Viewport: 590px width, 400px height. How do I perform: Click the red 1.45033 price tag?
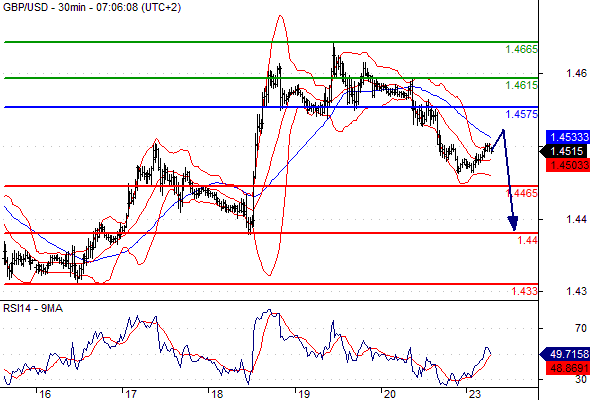pos(568,165)
